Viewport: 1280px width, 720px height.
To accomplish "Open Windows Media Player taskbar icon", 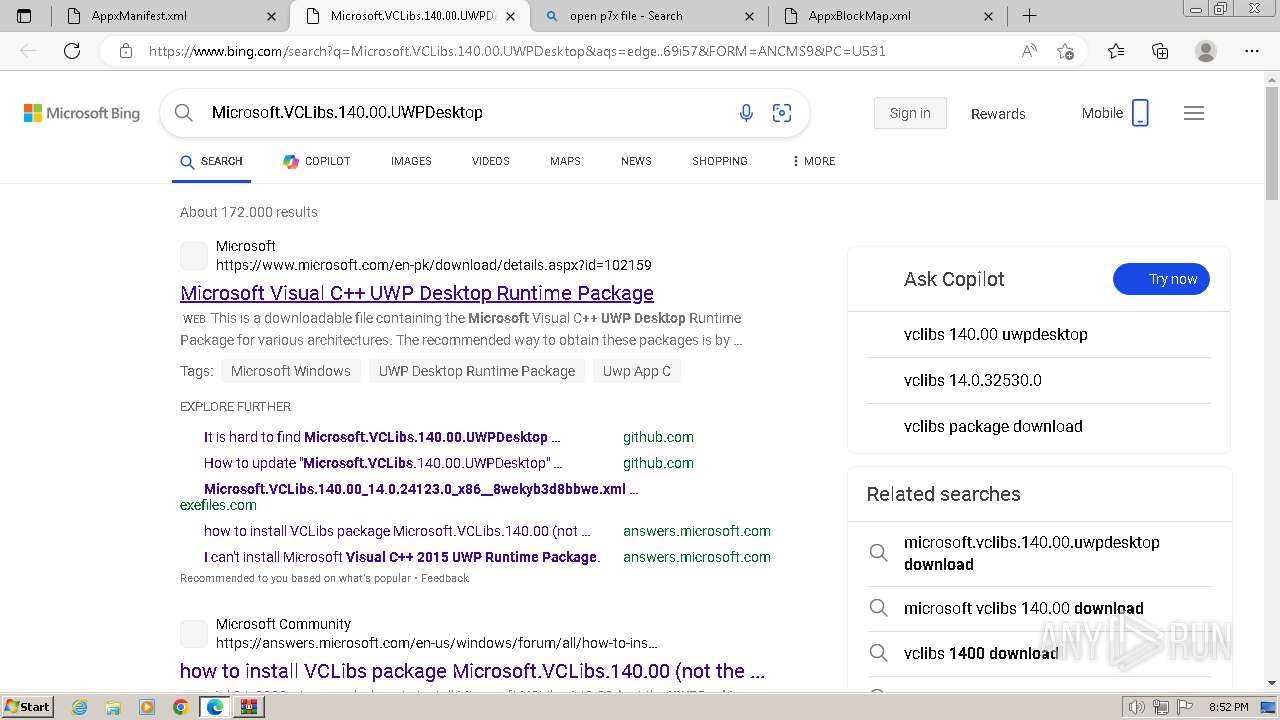I will [x=146, y=707].
